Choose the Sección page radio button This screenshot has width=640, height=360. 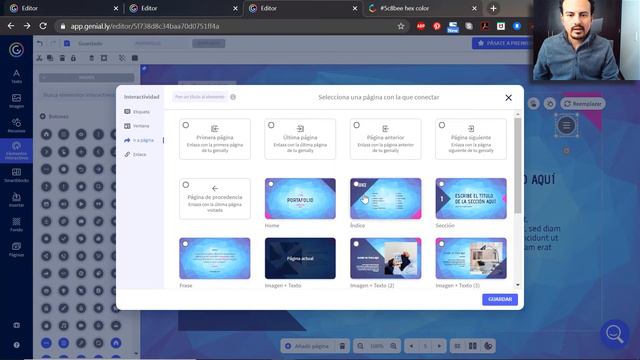click(x=441, y=184)
